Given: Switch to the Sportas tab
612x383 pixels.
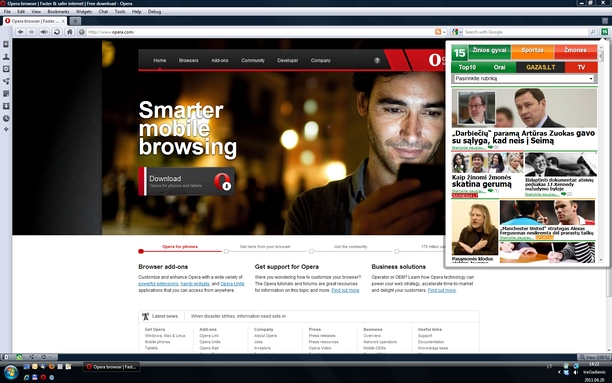Looking at the screenshot, I should pyautogui.click(x=532, y=50).
